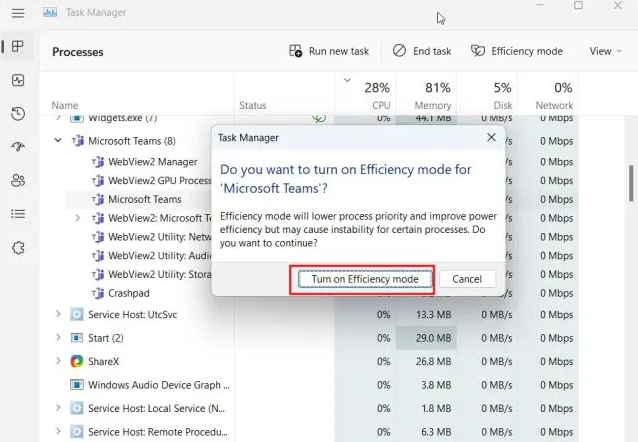The height and width of the screenshot is (442, 638).
Task: Click the Task Manager app icon in title bar
Action: pyautogui.click(x=50, y=13)
